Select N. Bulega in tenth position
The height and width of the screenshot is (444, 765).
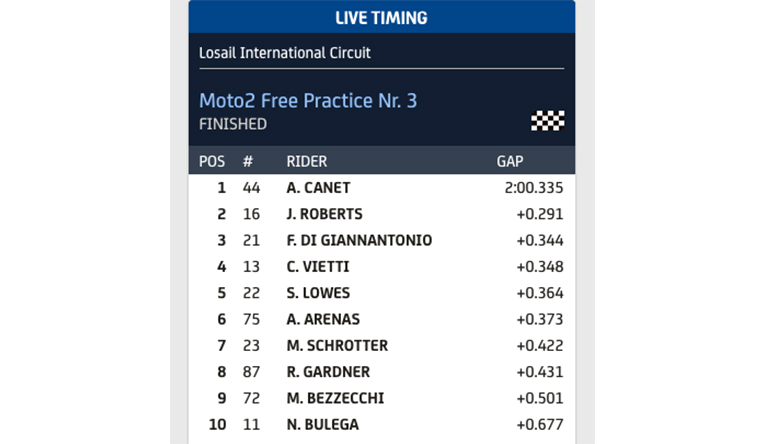(322, 425)
